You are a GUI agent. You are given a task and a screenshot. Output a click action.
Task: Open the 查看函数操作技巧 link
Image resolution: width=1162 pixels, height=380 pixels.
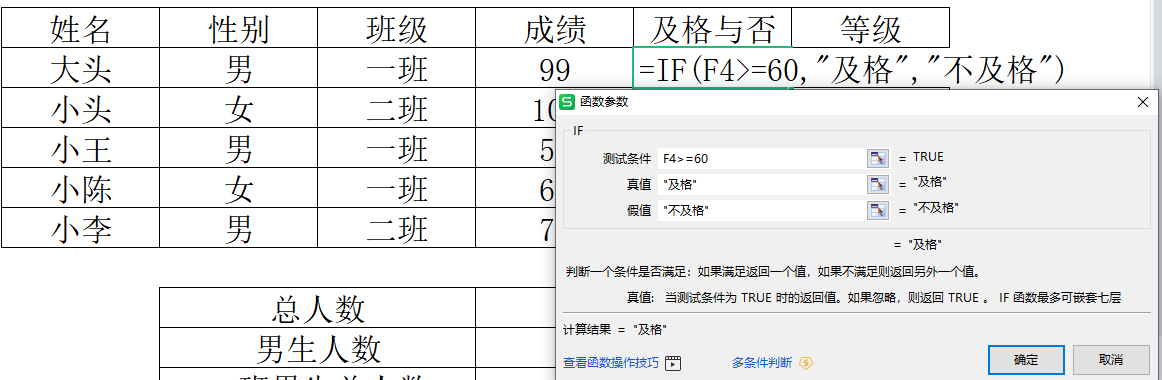611,363
